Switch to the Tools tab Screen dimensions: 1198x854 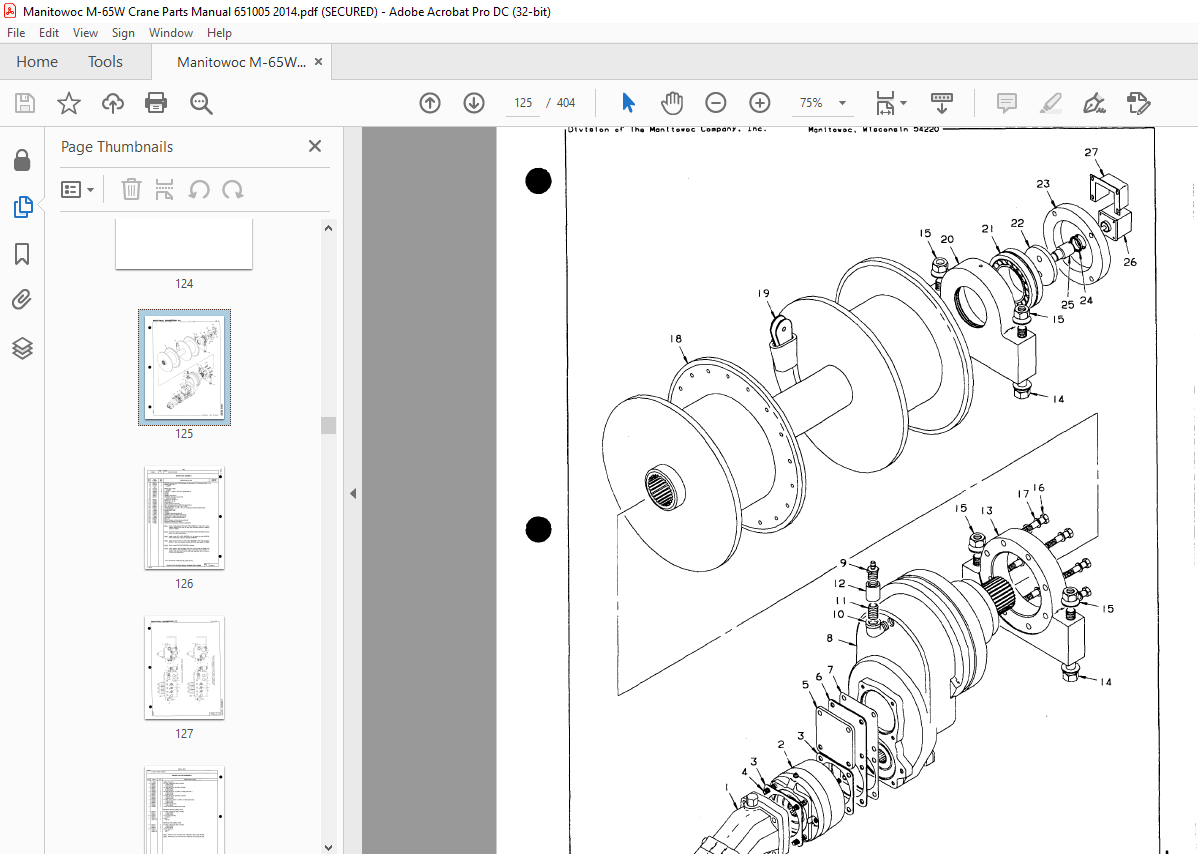point(105,62)
